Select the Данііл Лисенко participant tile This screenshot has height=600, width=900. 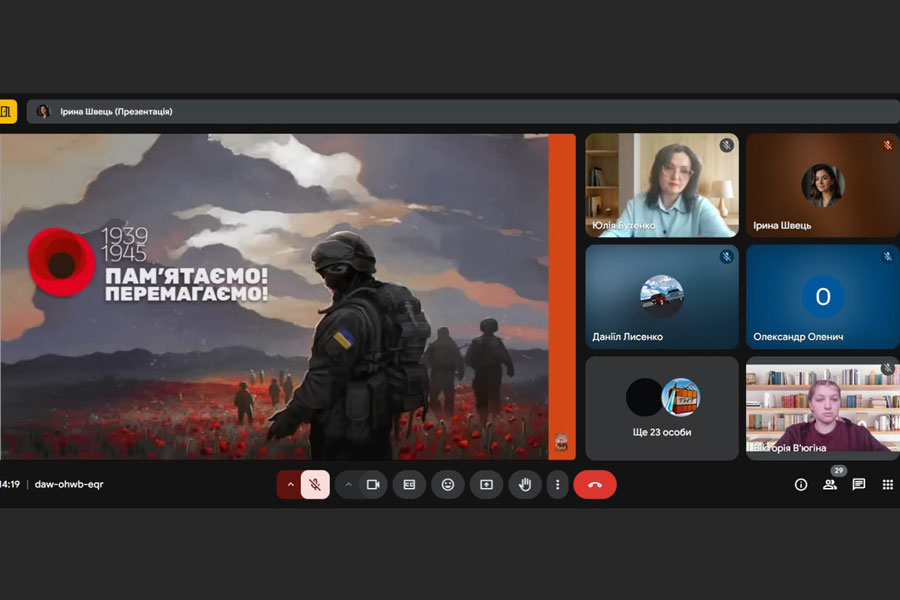(662, 297)
